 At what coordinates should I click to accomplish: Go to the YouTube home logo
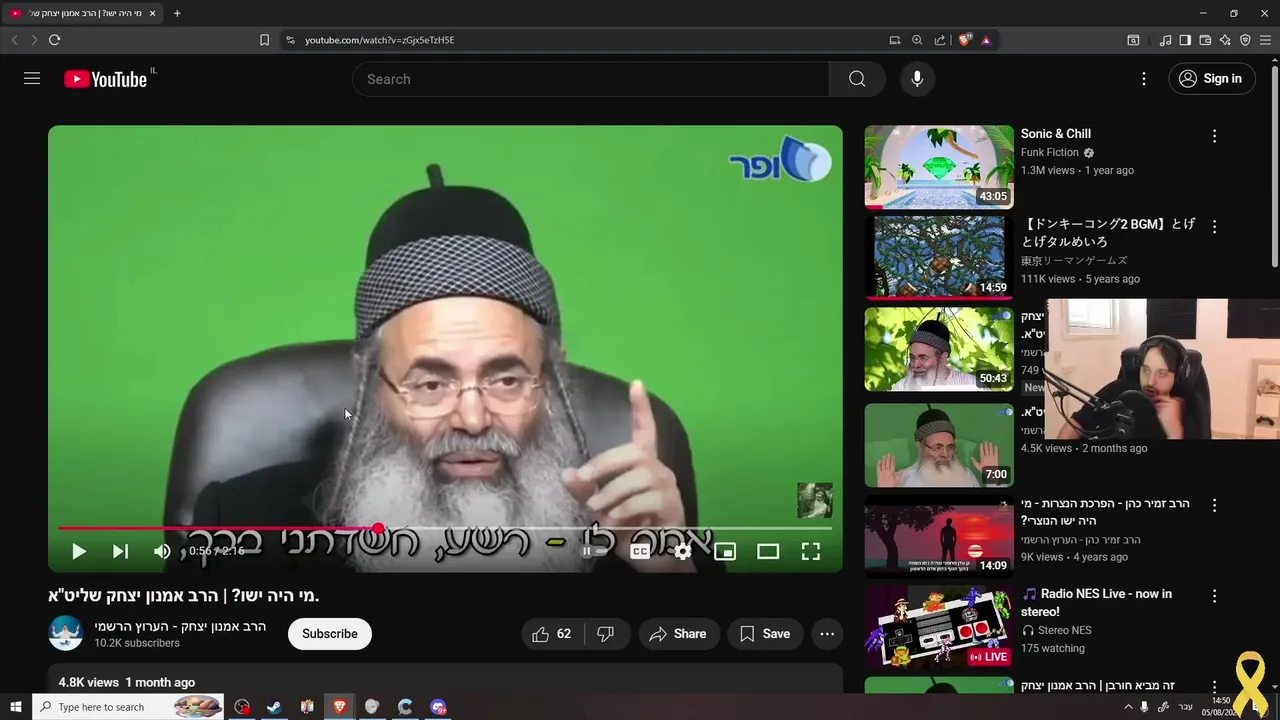click(105, 79)
